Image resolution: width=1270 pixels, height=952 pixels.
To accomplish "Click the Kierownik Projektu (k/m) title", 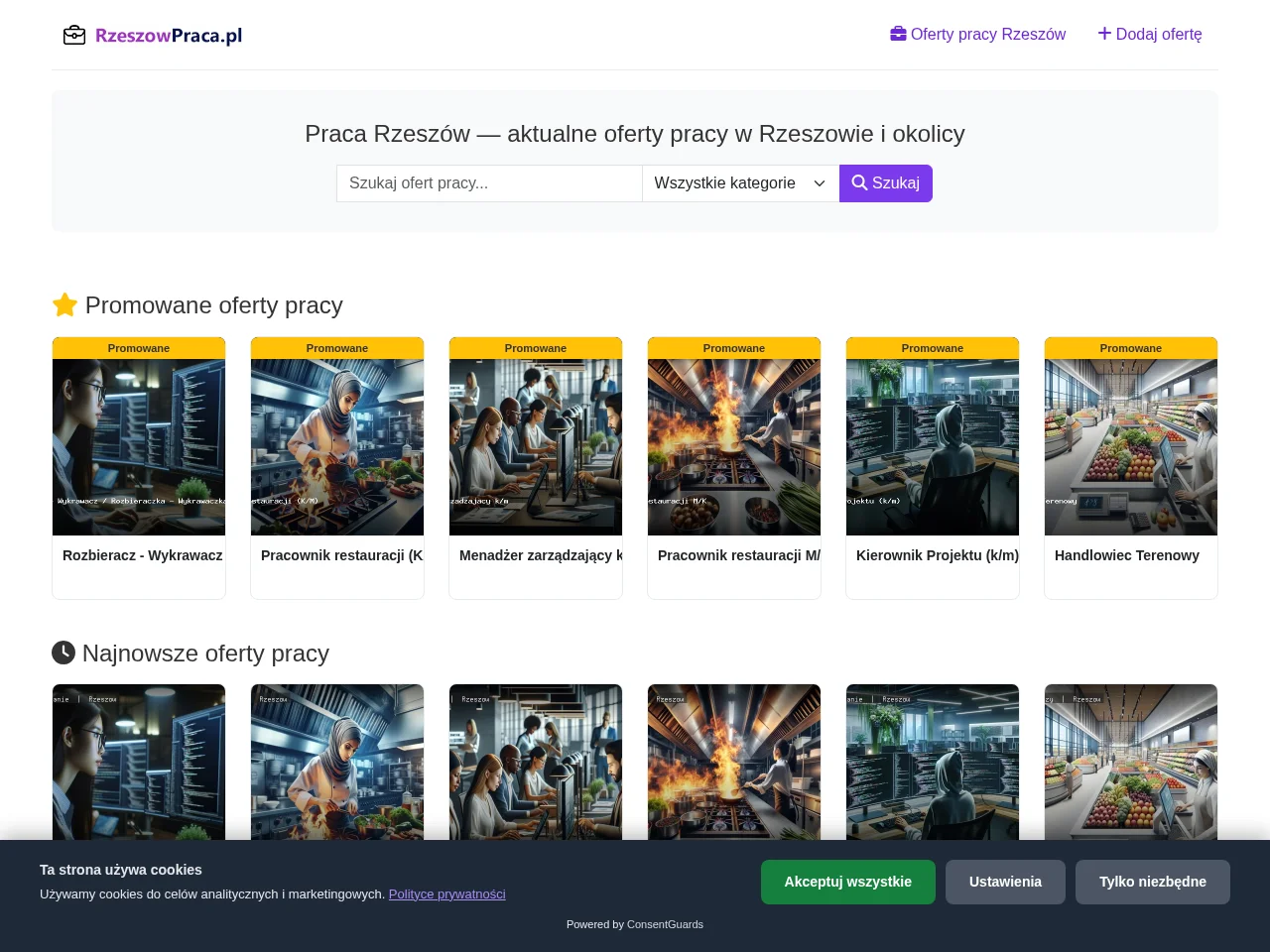I will (938, 555).
